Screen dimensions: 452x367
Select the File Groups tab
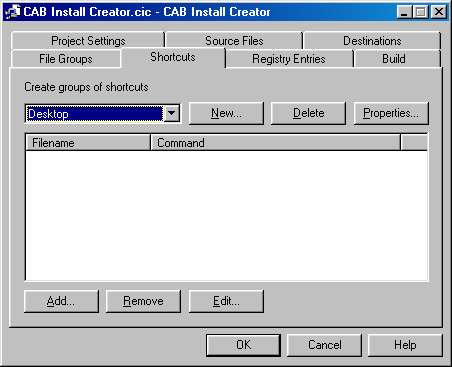[66, 59]
